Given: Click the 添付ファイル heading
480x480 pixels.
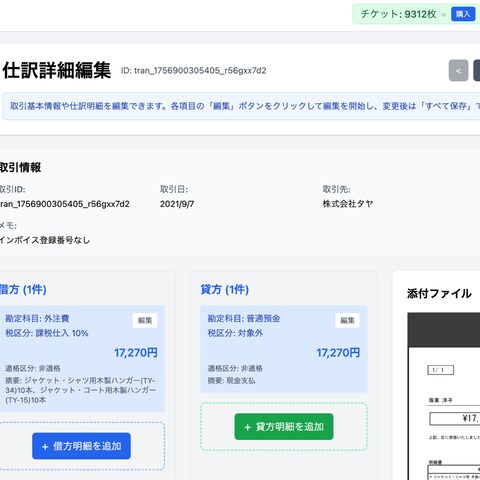Looking at the screenshot, I should click(x=439, y=293).
